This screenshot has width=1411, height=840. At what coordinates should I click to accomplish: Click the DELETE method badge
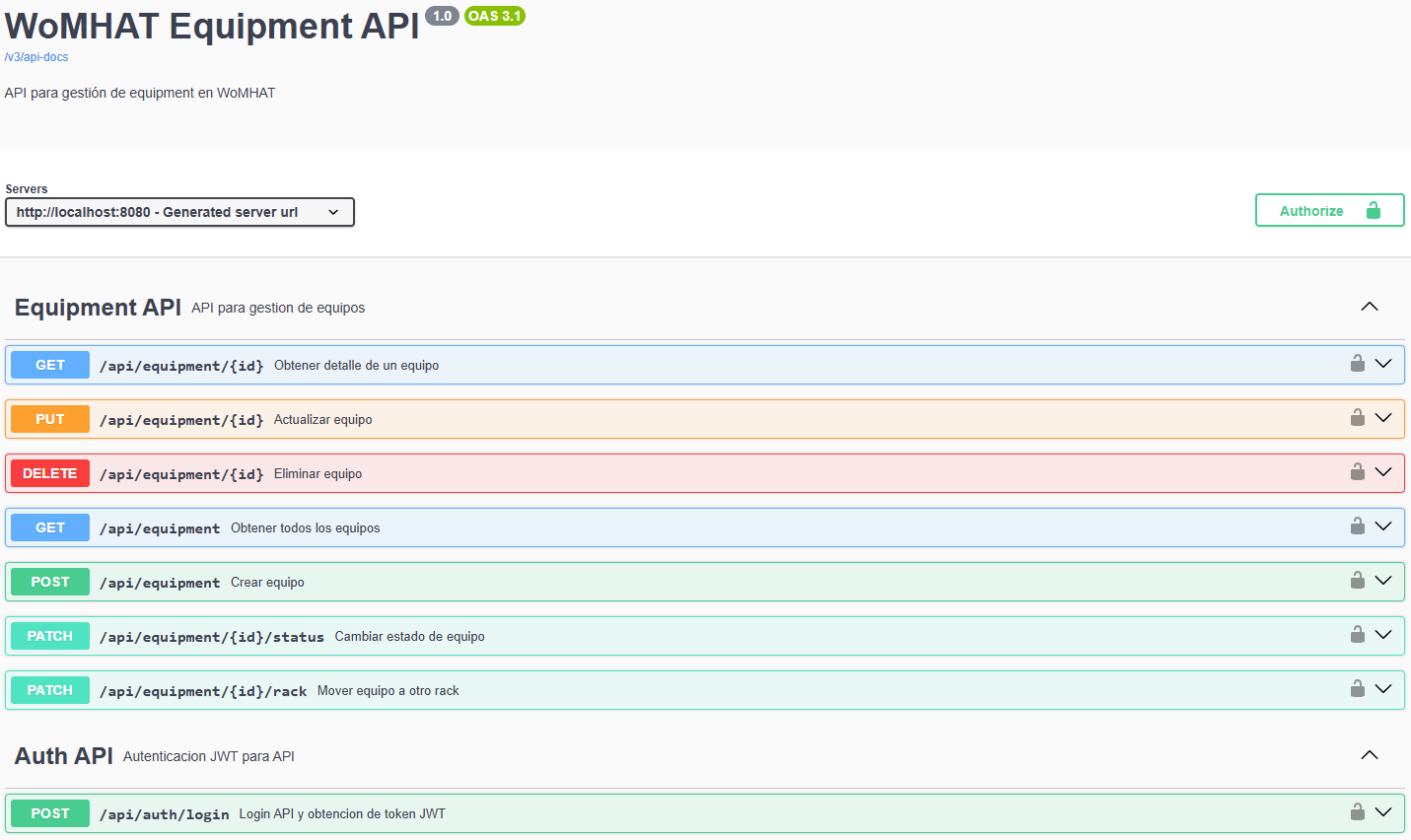coord(50,473)
